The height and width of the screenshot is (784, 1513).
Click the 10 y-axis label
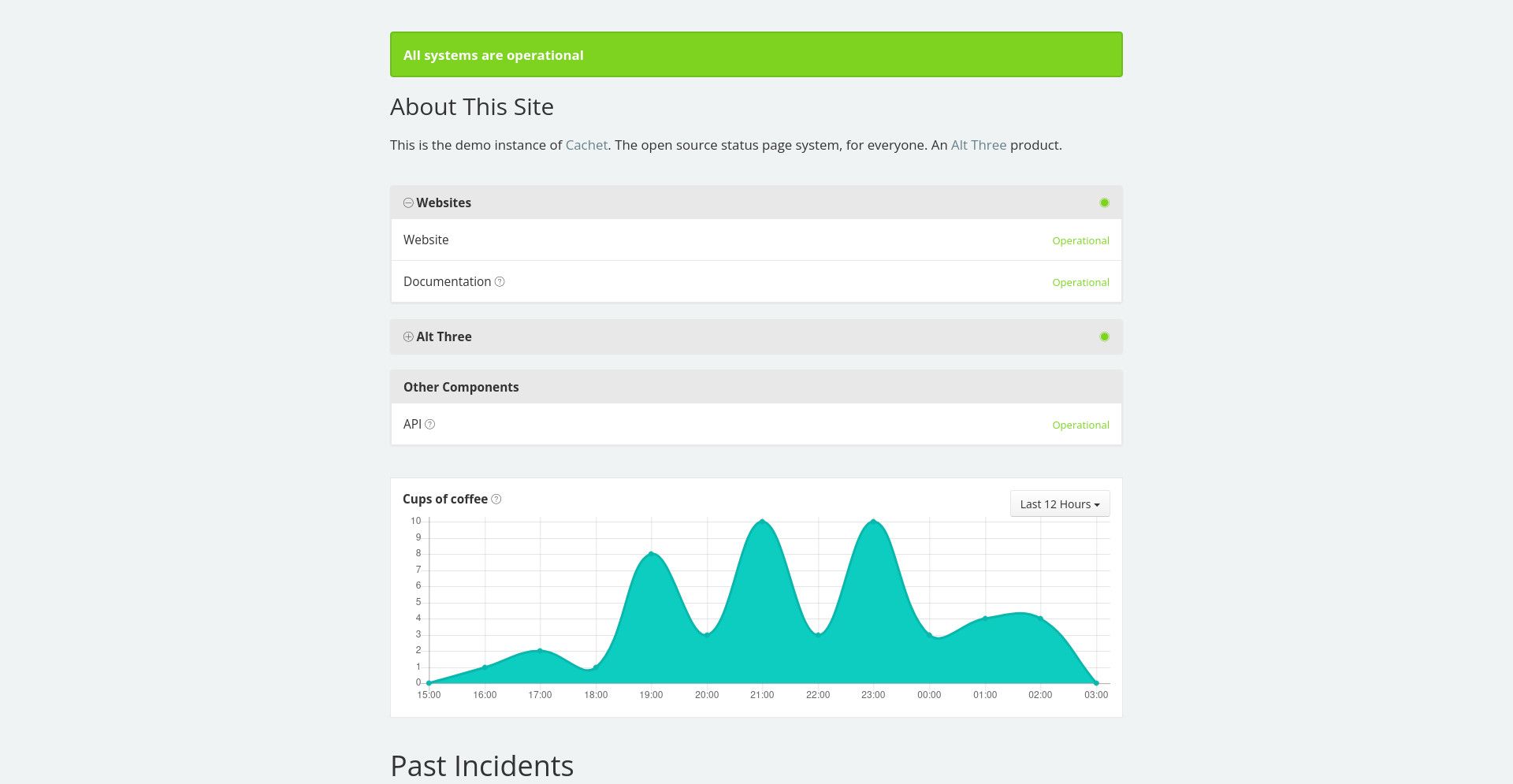415,521
